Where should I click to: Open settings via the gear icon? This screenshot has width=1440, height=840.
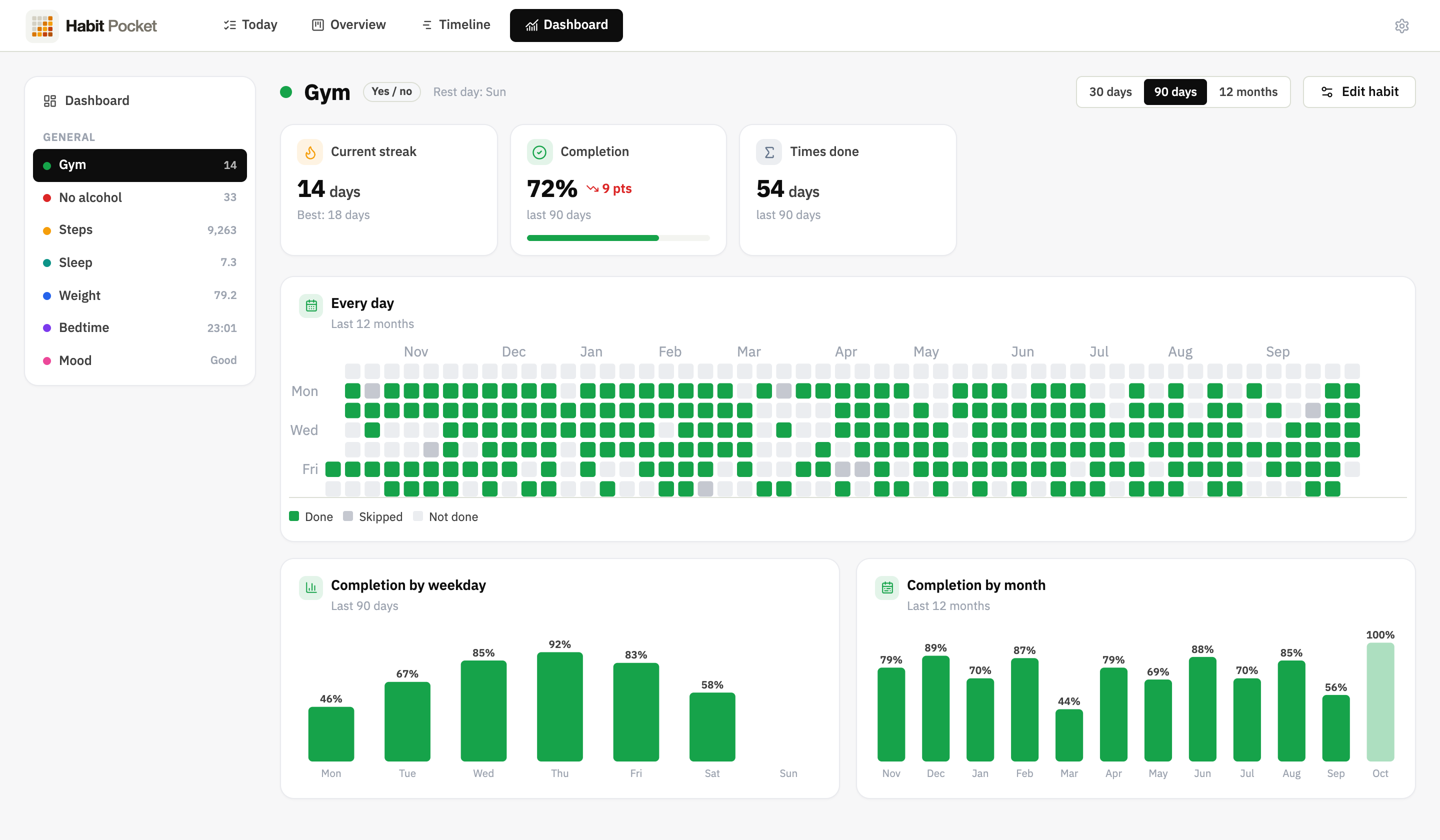pos(1401,25)
